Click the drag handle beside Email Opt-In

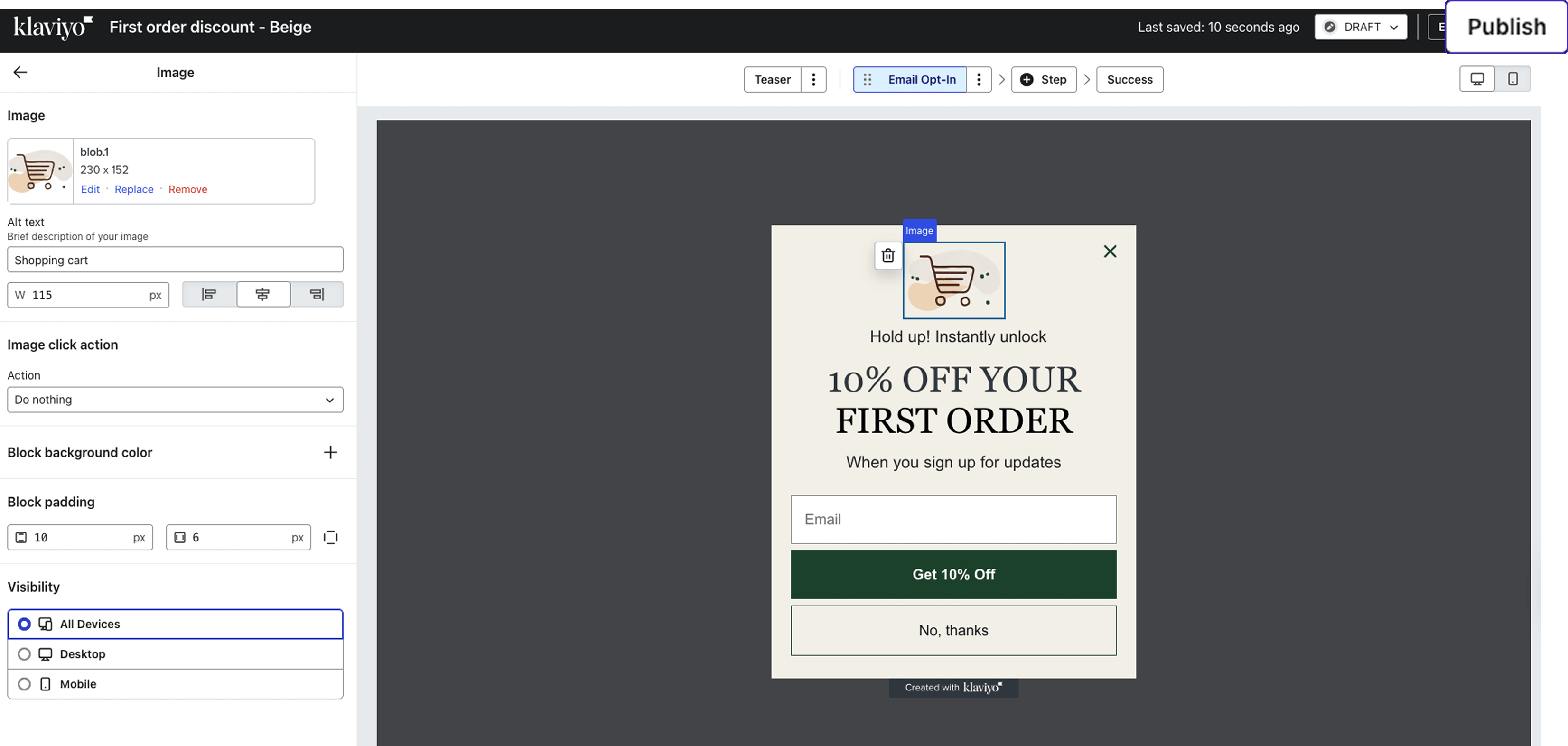click(867, 79)
